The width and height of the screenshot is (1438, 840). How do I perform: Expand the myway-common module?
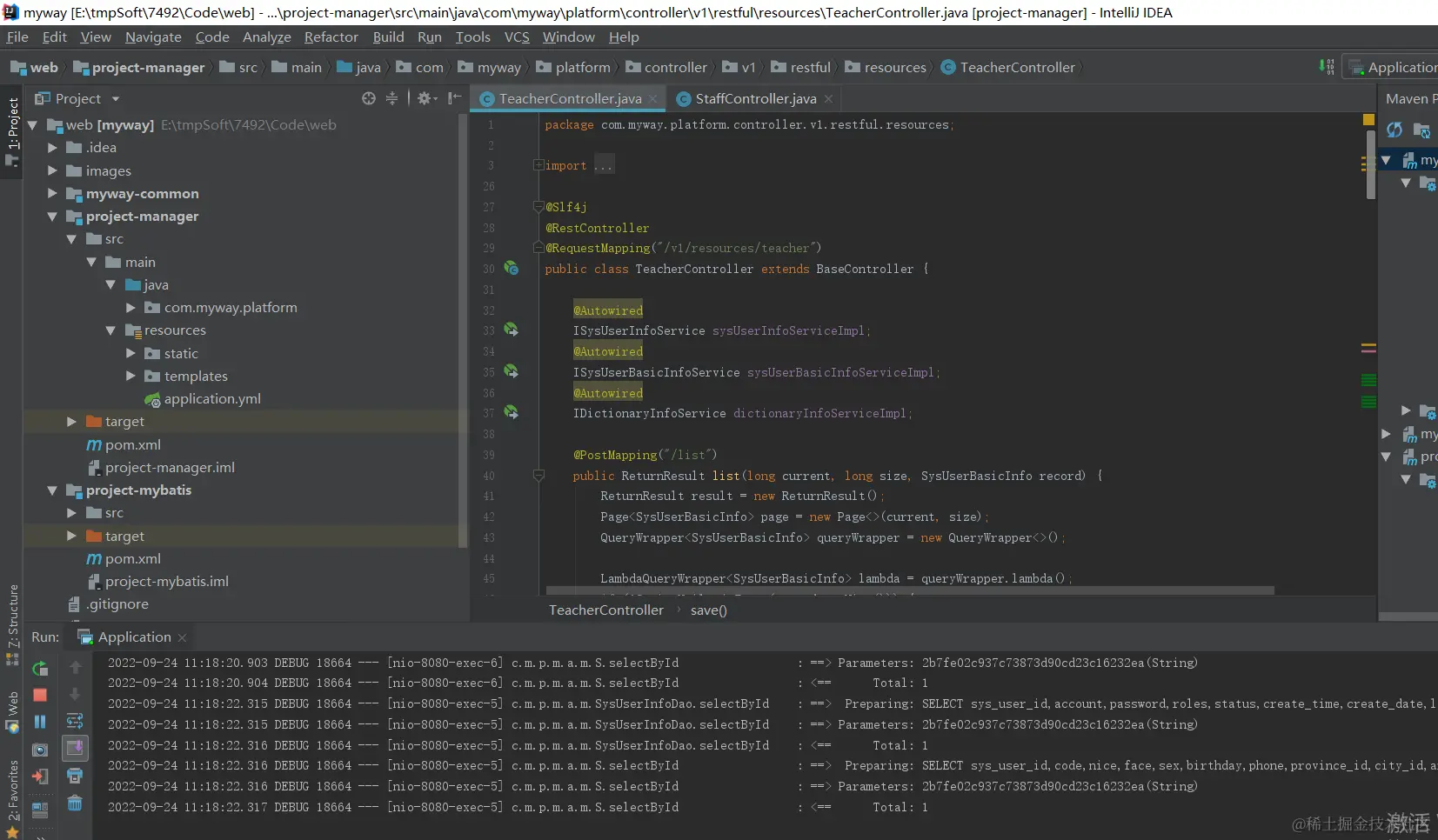(52, 194)
